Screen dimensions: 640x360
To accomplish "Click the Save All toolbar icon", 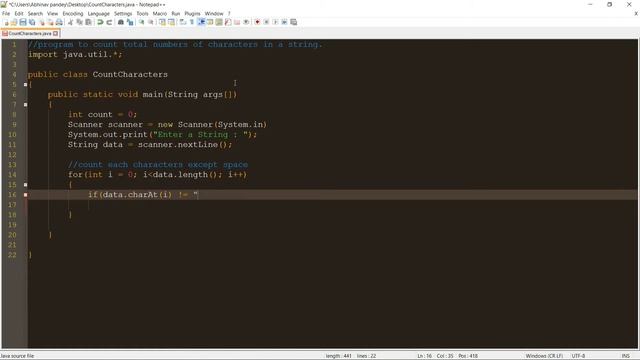I will coord(32,22).
